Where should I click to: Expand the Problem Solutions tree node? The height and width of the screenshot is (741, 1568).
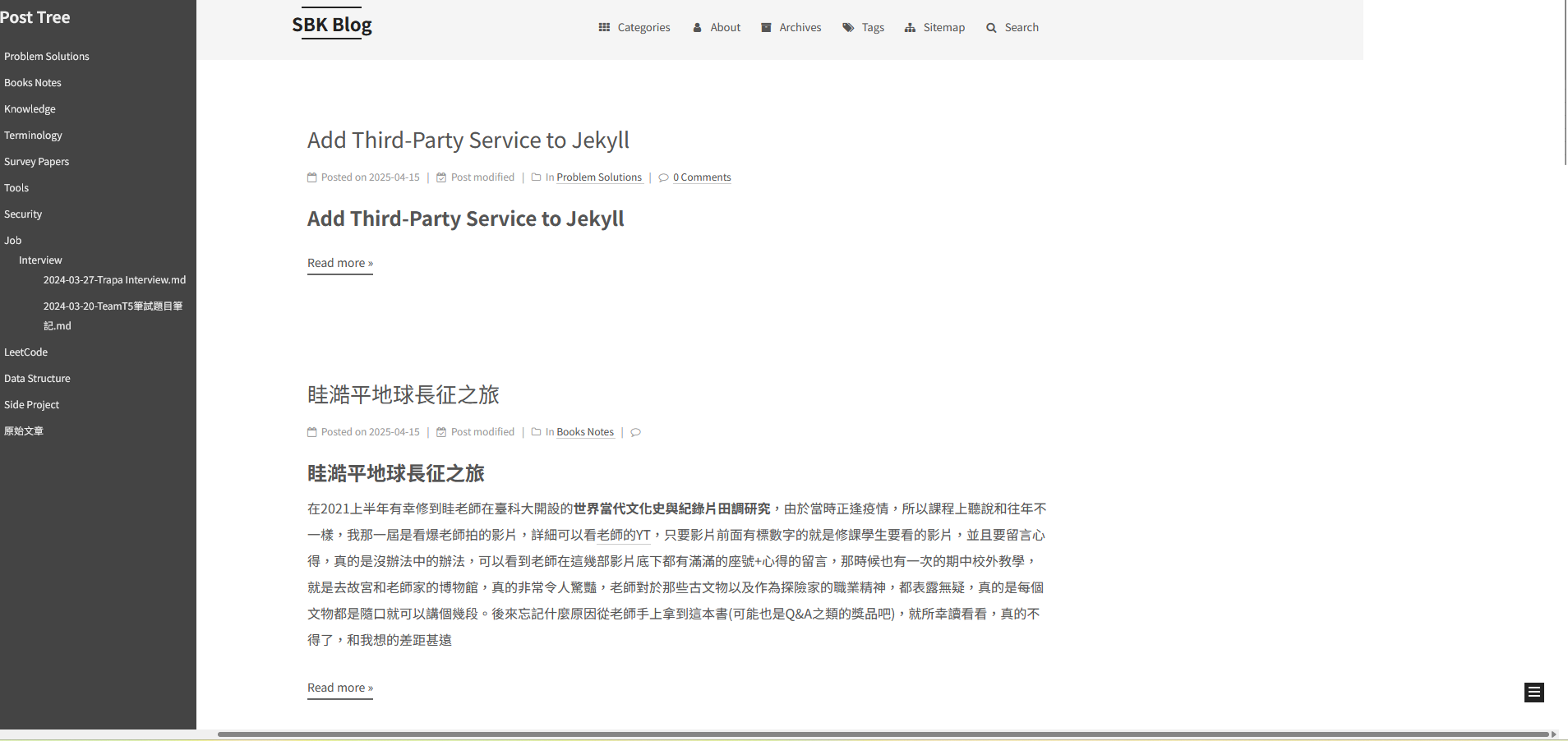47,57
